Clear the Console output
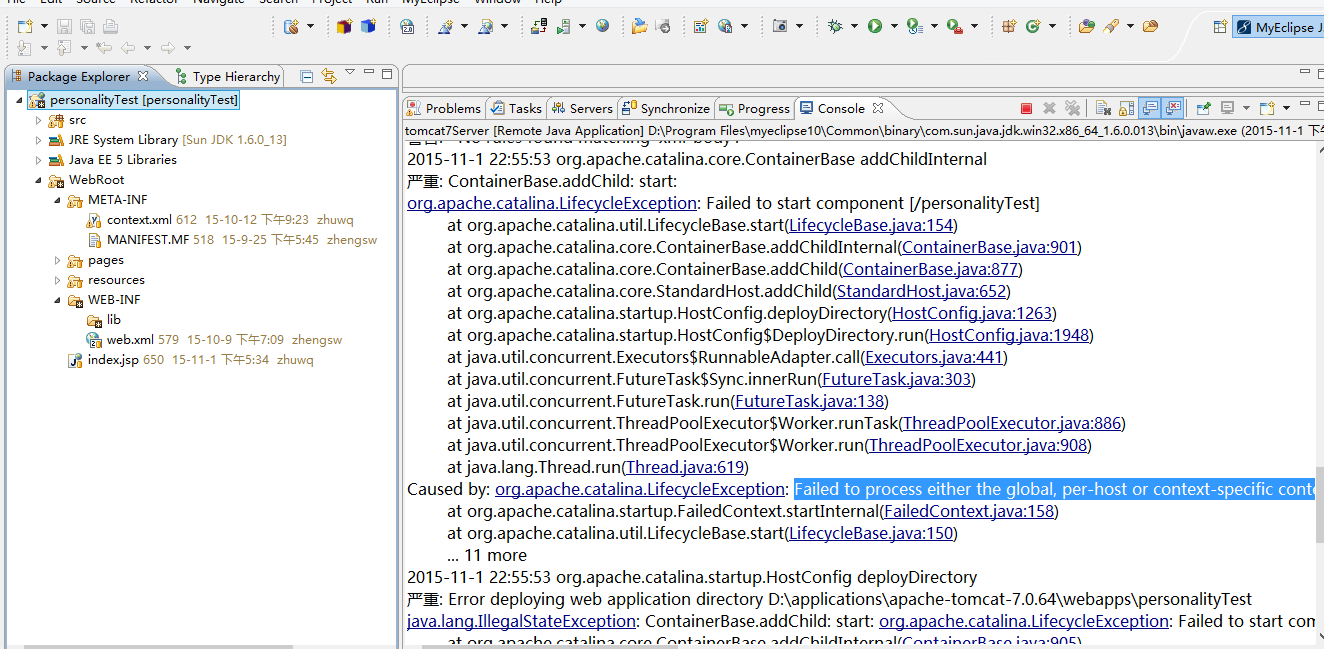This screenshot has width=1324, height=649. click(x=1103, y=108)
